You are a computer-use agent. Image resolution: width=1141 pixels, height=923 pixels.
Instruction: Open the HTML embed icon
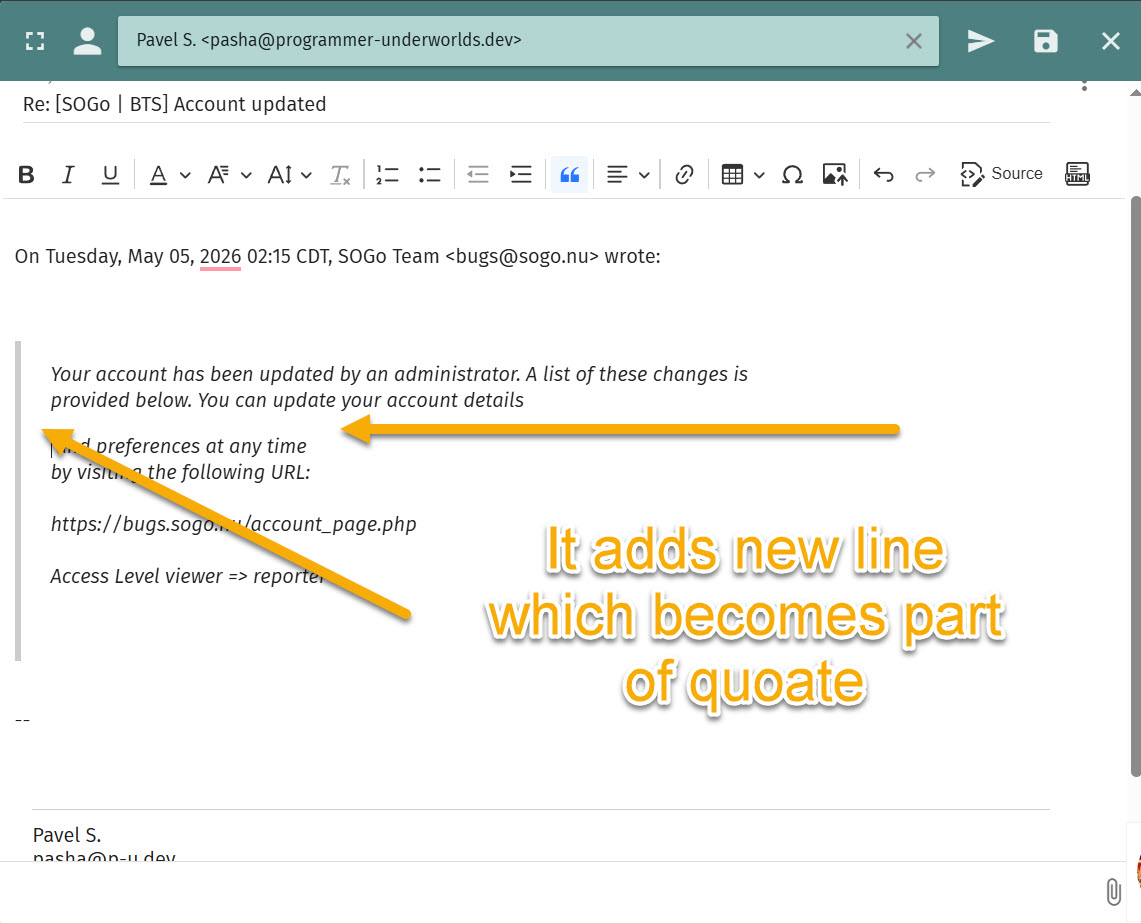point(1077,175)
